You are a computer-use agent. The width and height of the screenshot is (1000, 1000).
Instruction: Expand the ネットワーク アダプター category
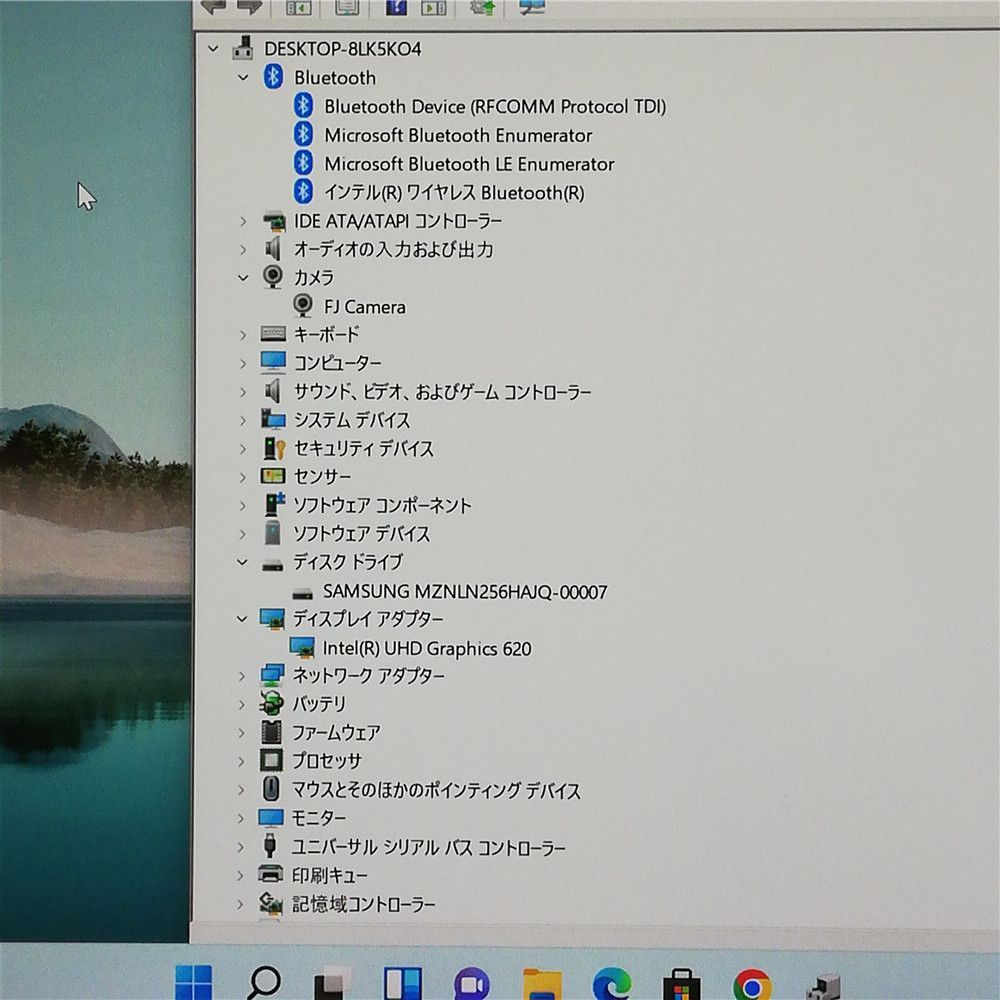pos(243,676)
